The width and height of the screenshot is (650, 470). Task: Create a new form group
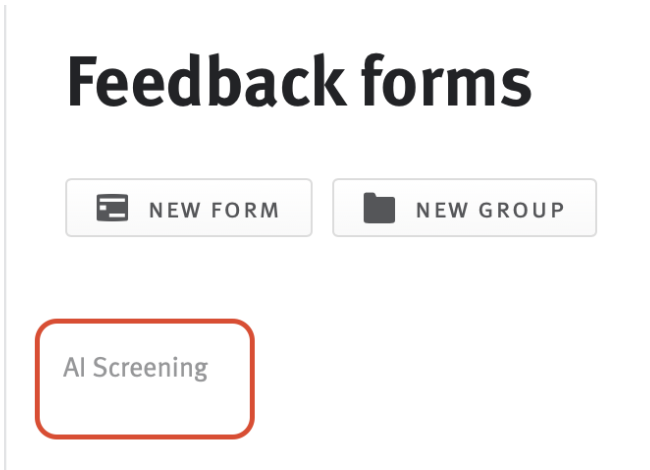[x=464, y=208]
